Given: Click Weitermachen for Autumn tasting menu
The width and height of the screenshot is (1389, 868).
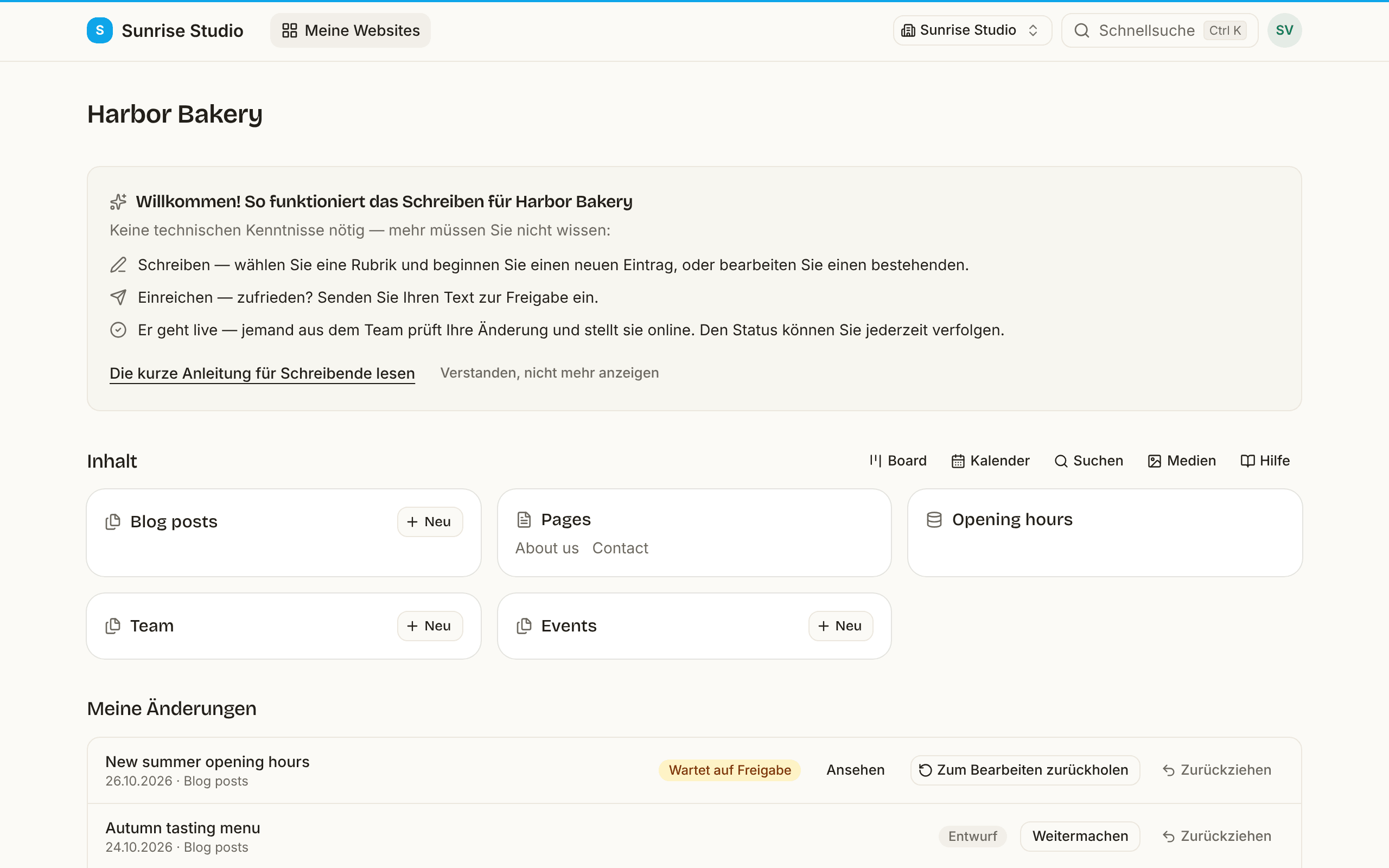Looking at the screenshot, I should point(1080,837).
